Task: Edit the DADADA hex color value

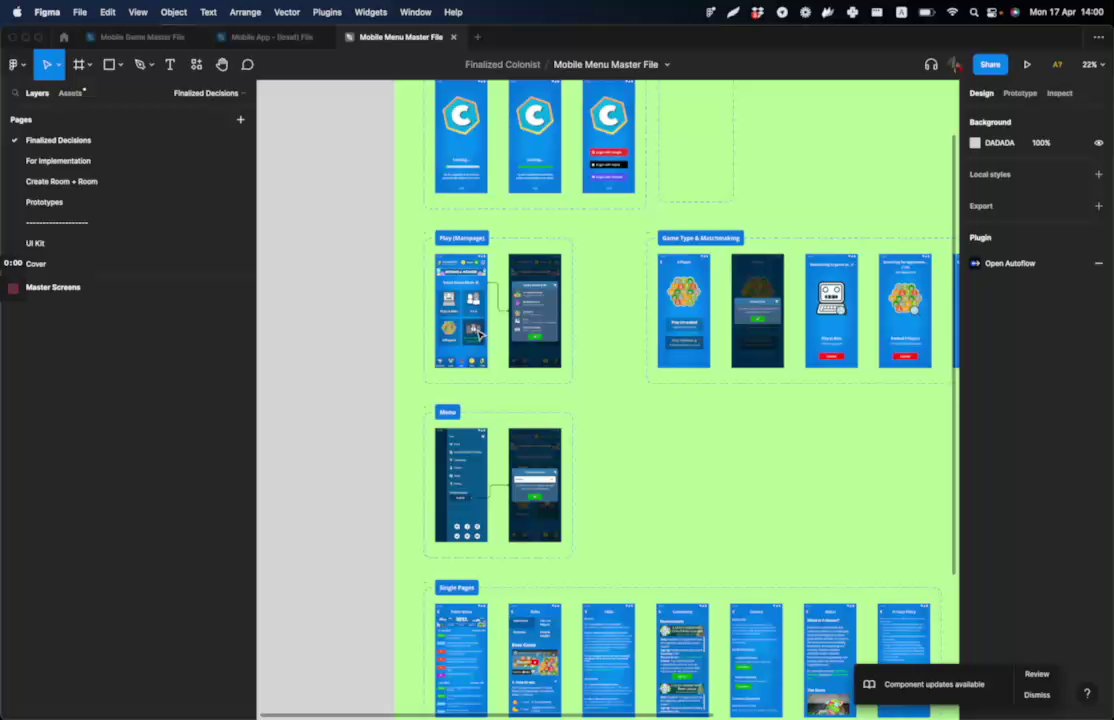Action: (x=999, y=143)
